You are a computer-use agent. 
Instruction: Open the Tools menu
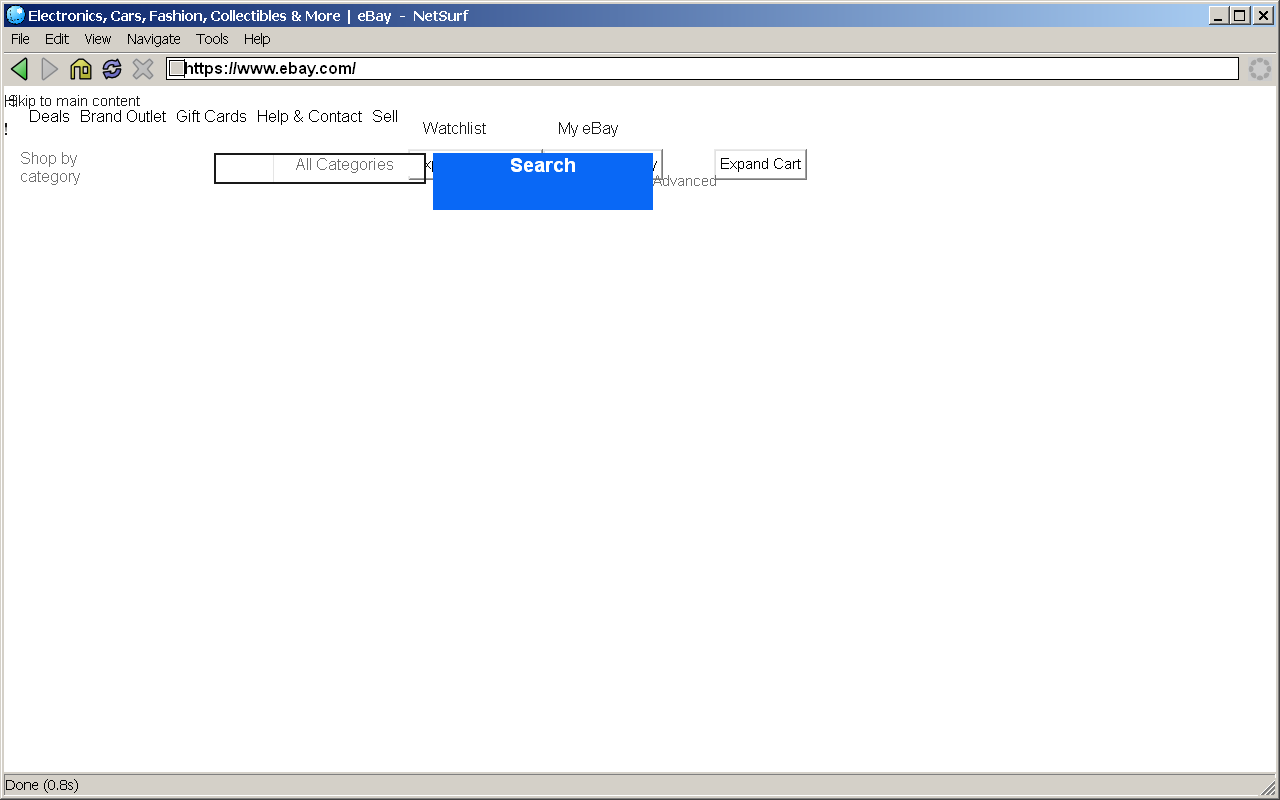(x=212, y=39)
